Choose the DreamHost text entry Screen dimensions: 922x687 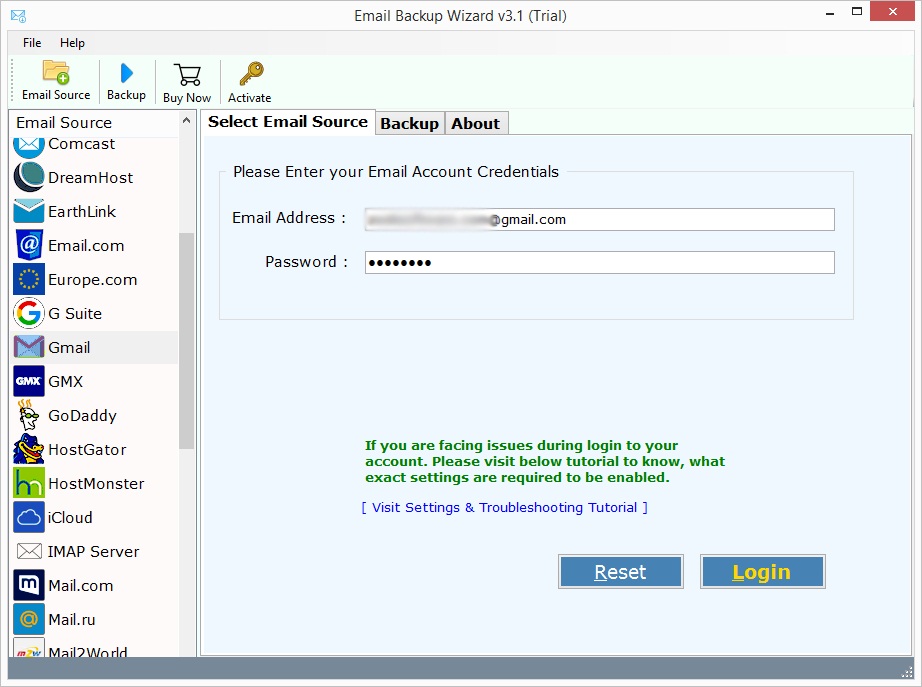coord(91,178)
